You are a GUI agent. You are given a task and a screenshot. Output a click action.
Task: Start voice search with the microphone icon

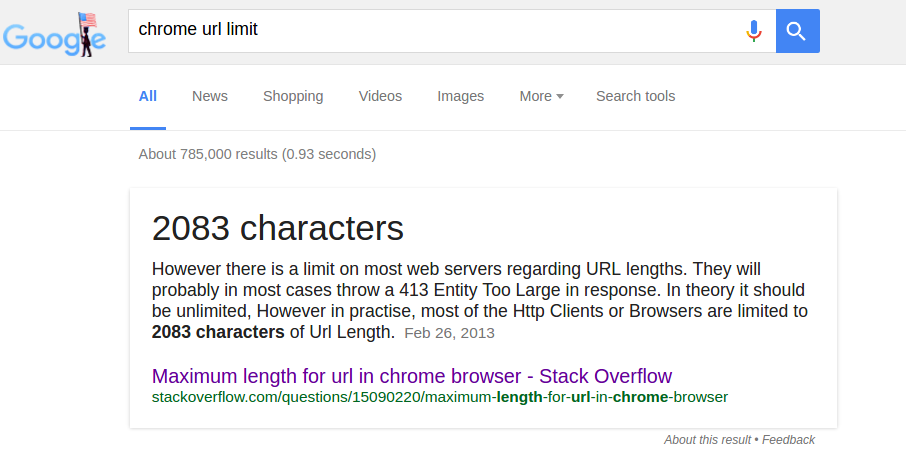(x=754, y=31)
